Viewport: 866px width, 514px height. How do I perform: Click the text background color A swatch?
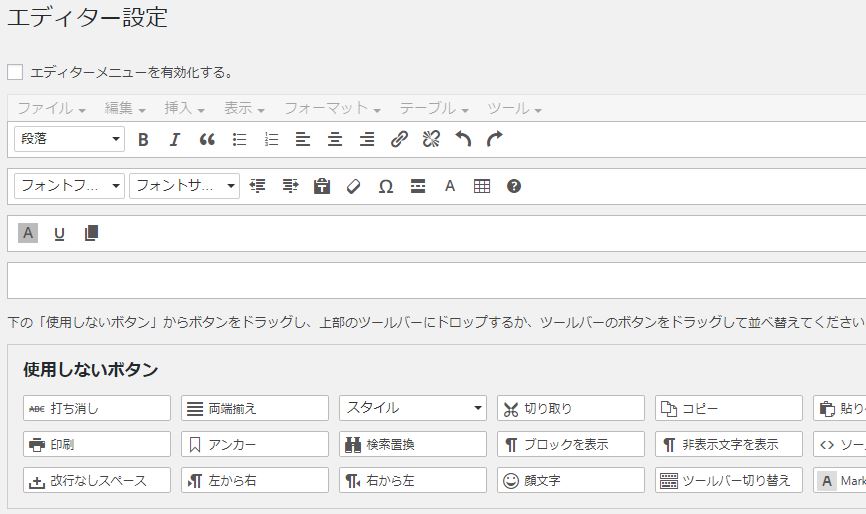pyautogui.click(x=28, y=233)
